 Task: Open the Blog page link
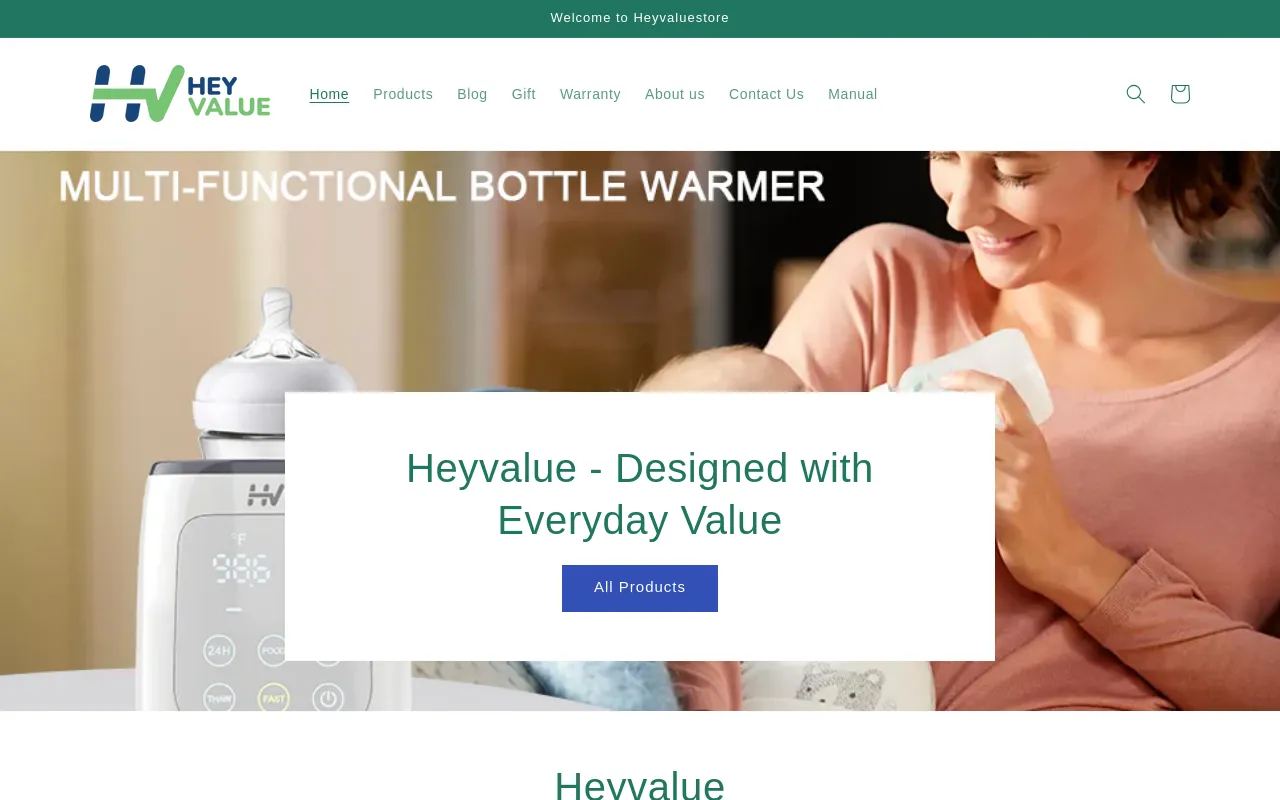point(472,94)
